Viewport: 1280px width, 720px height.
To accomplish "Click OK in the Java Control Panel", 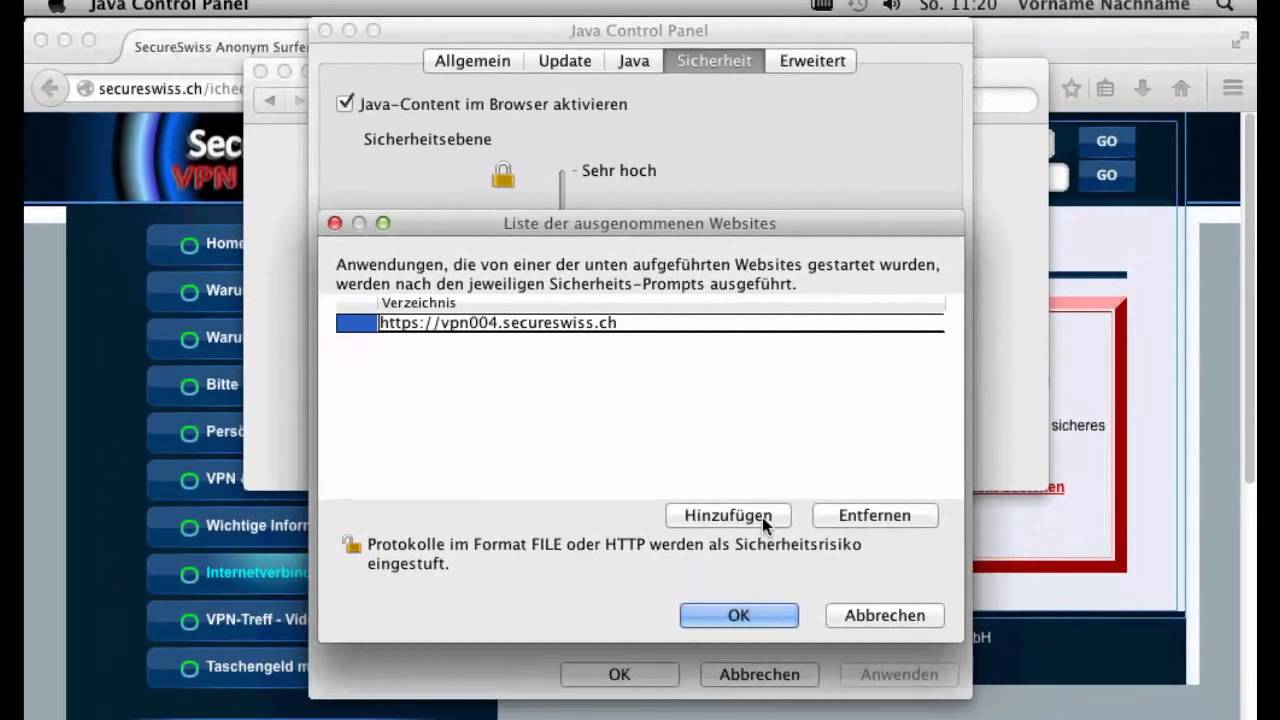I will pos(620,674).
